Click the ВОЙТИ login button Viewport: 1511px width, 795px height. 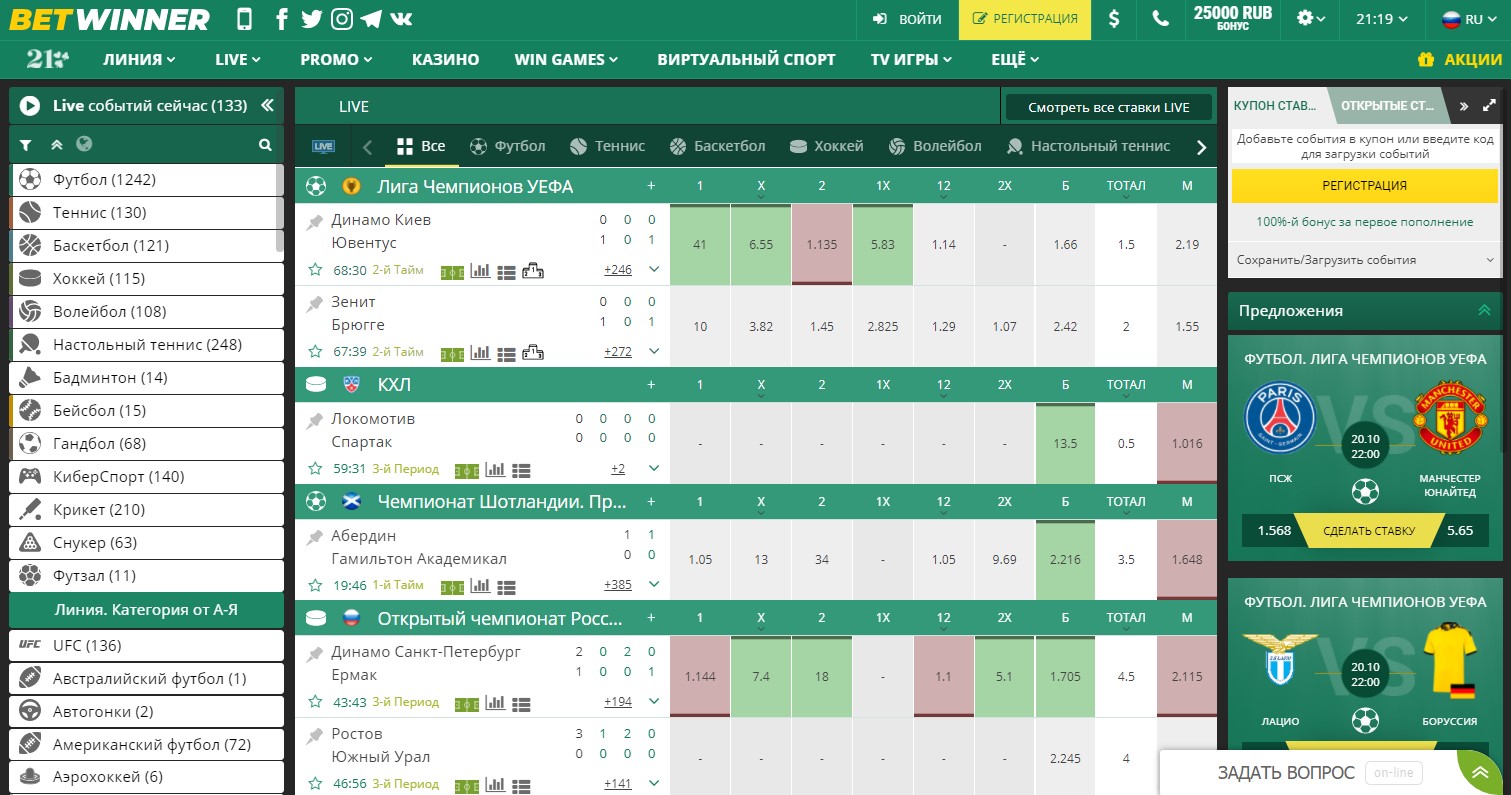click(907, 19)
